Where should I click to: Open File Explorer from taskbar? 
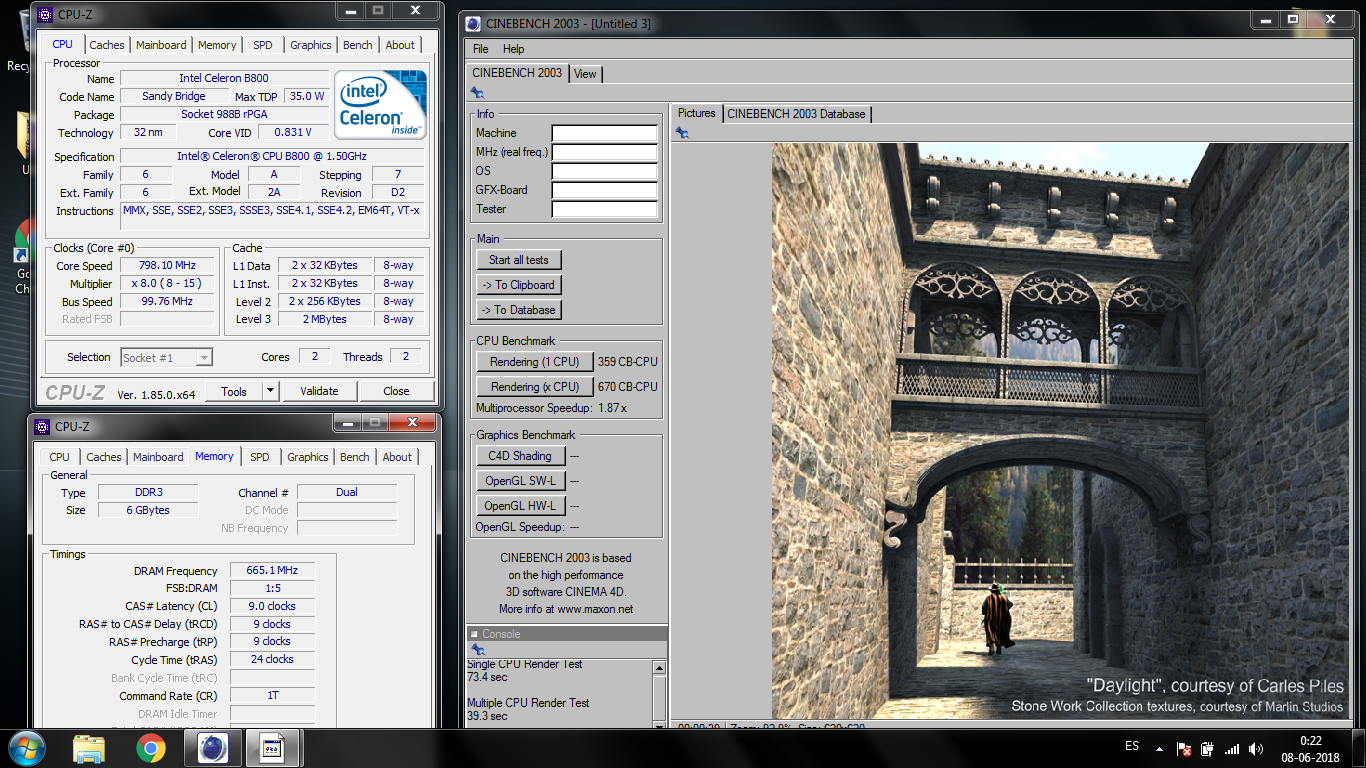point(89,749)
